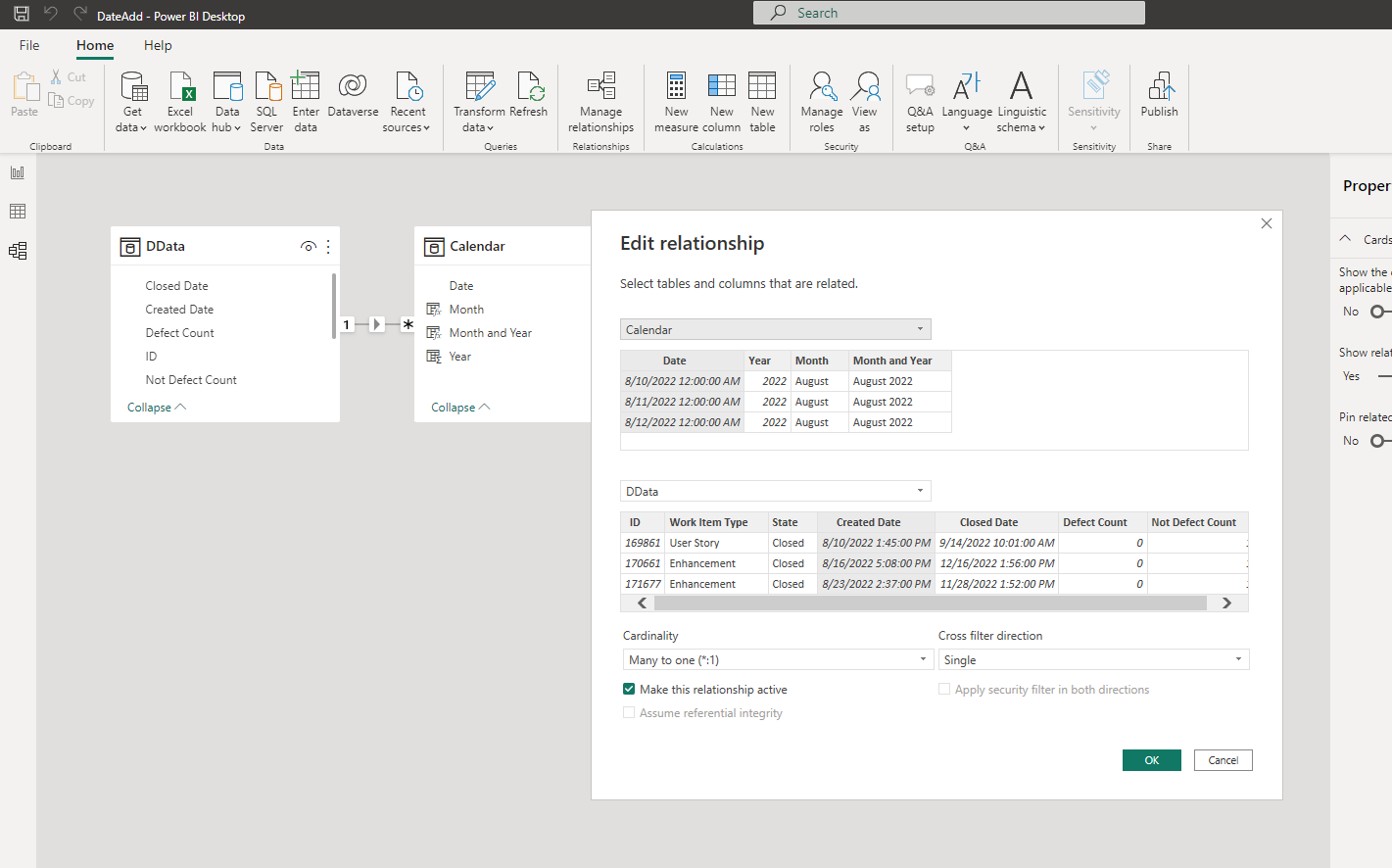Refresh the data model
The image size is (1392, 868).
point(529,96)
